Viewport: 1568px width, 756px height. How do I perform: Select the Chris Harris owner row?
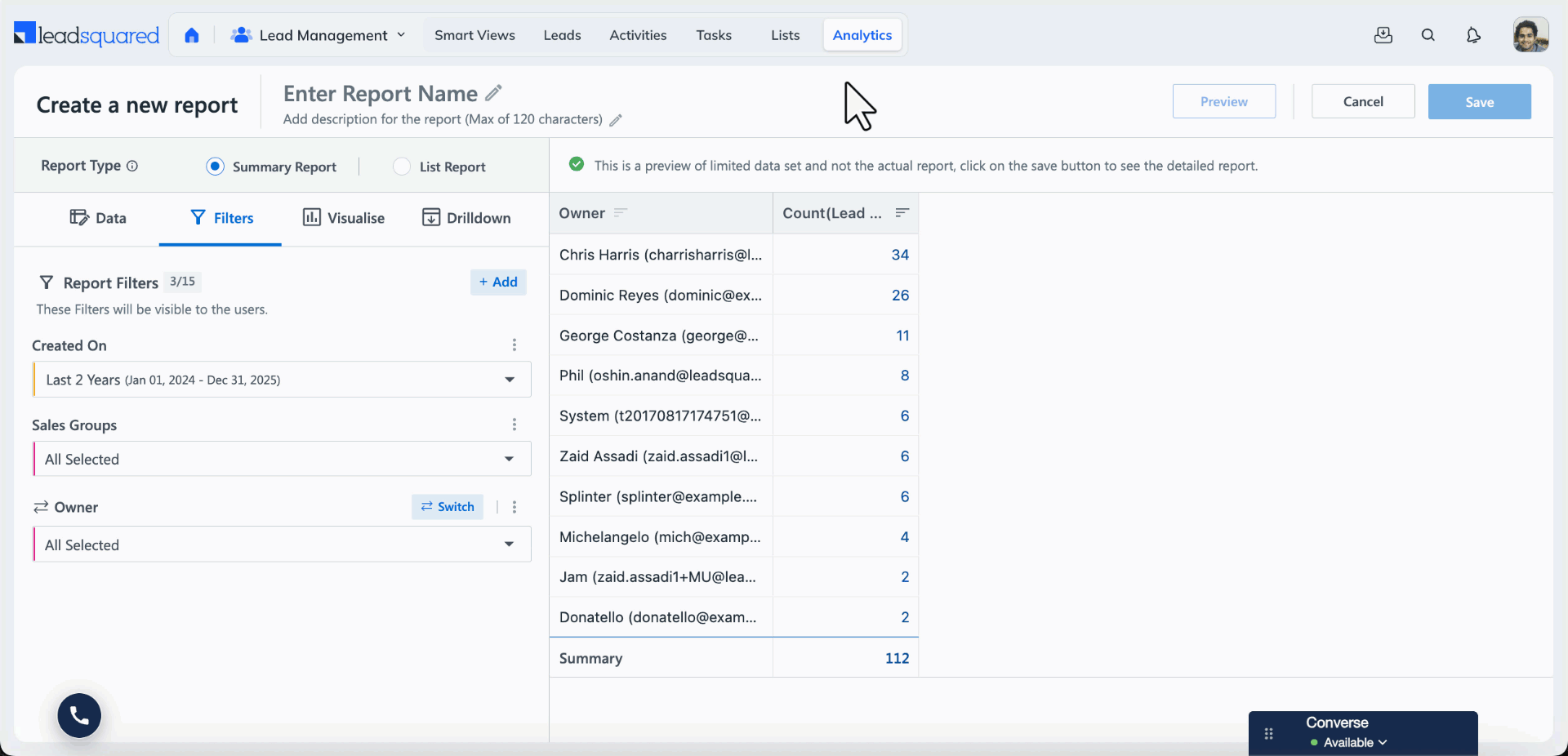pos(733,255)
